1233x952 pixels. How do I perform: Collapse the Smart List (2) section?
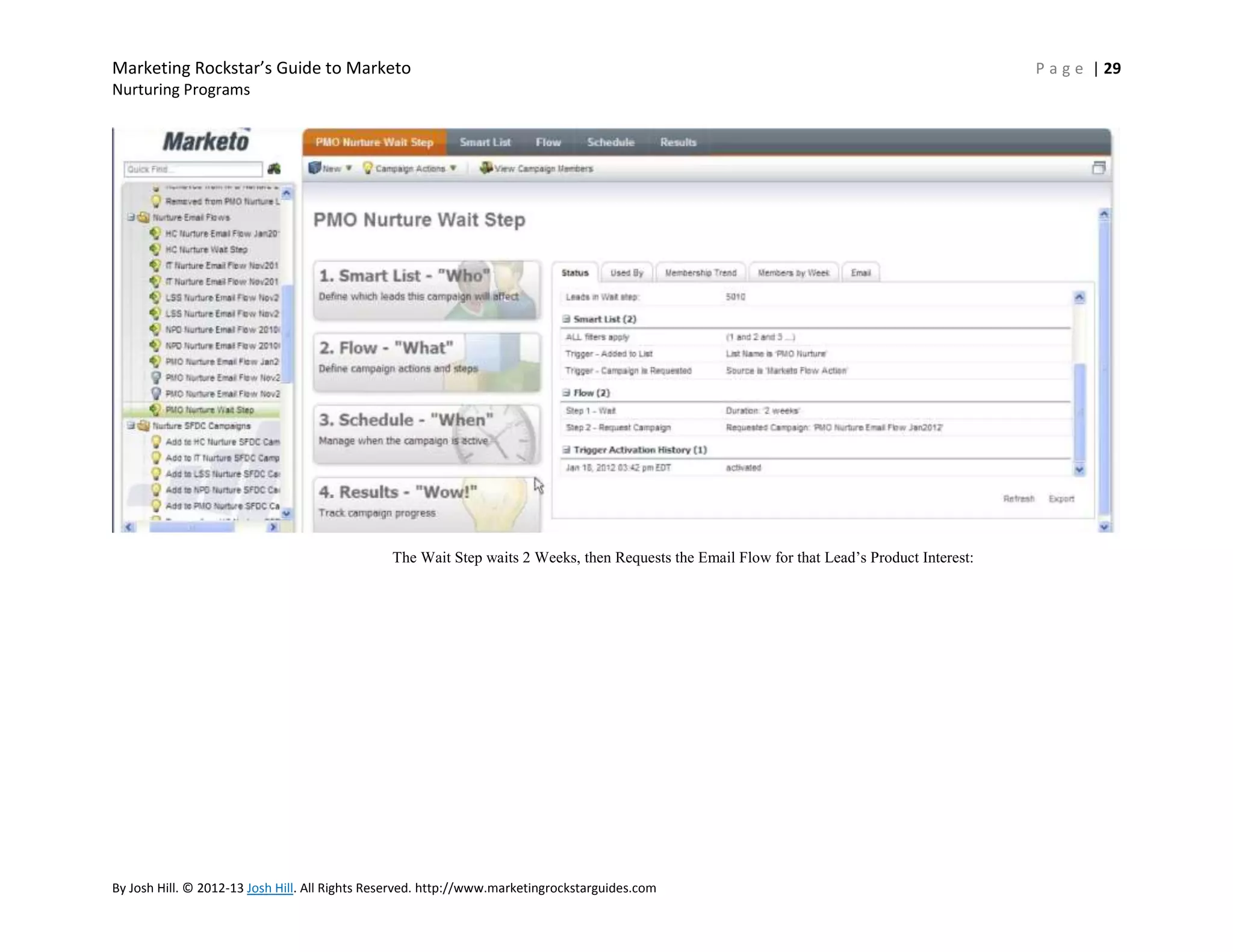(566, 319)
